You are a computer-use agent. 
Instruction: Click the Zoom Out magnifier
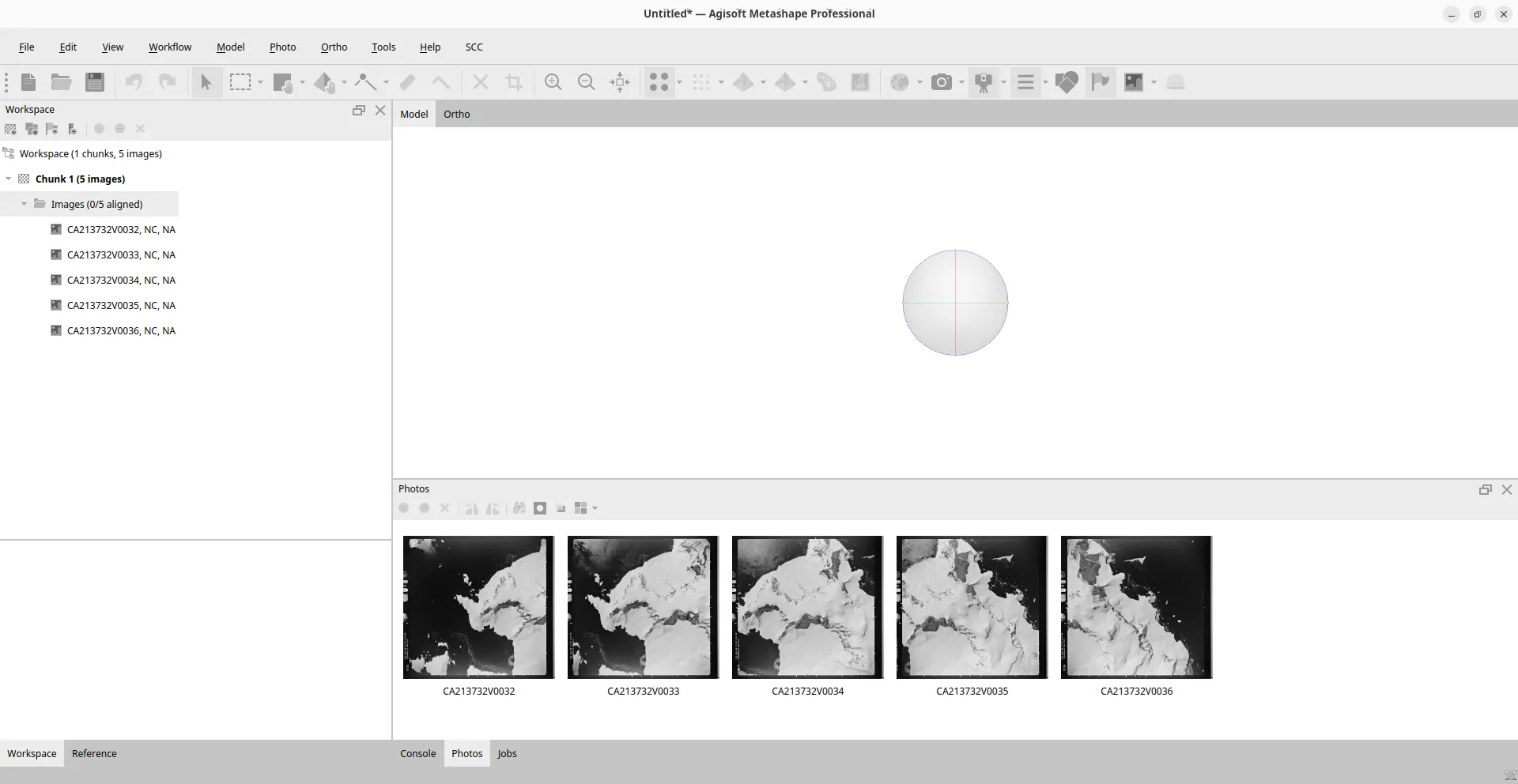tap(587, 82)
